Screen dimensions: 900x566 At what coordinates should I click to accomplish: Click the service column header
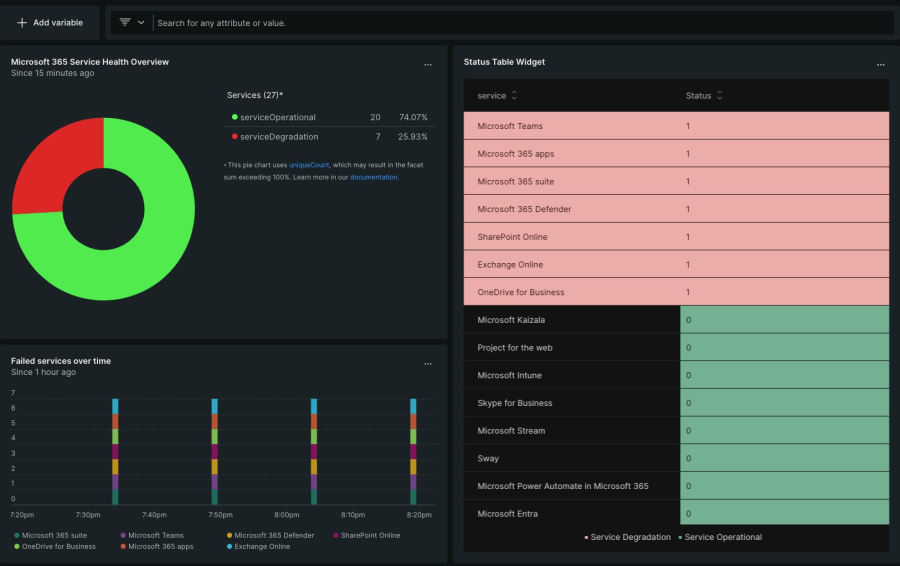(x=492, y=96)
